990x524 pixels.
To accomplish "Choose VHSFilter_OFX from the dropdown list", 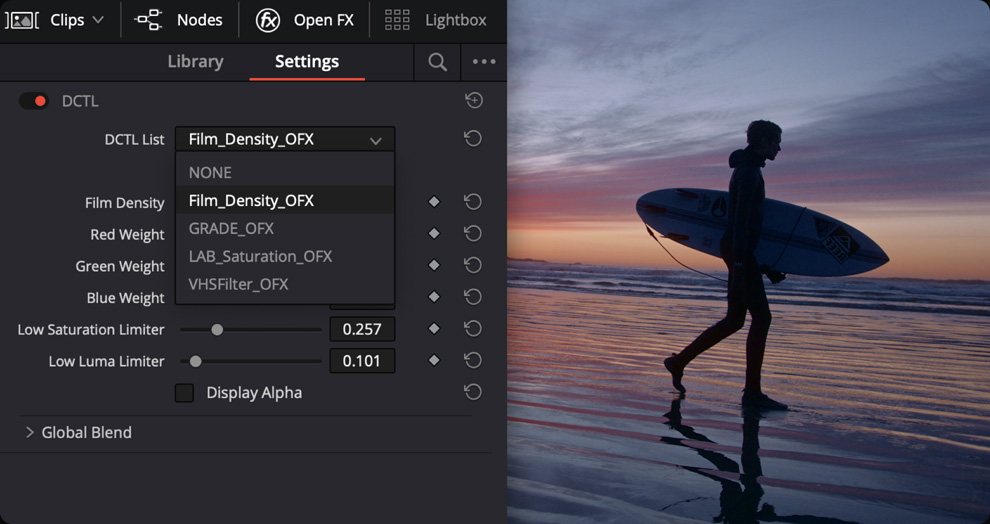I will tap(238, 284).
